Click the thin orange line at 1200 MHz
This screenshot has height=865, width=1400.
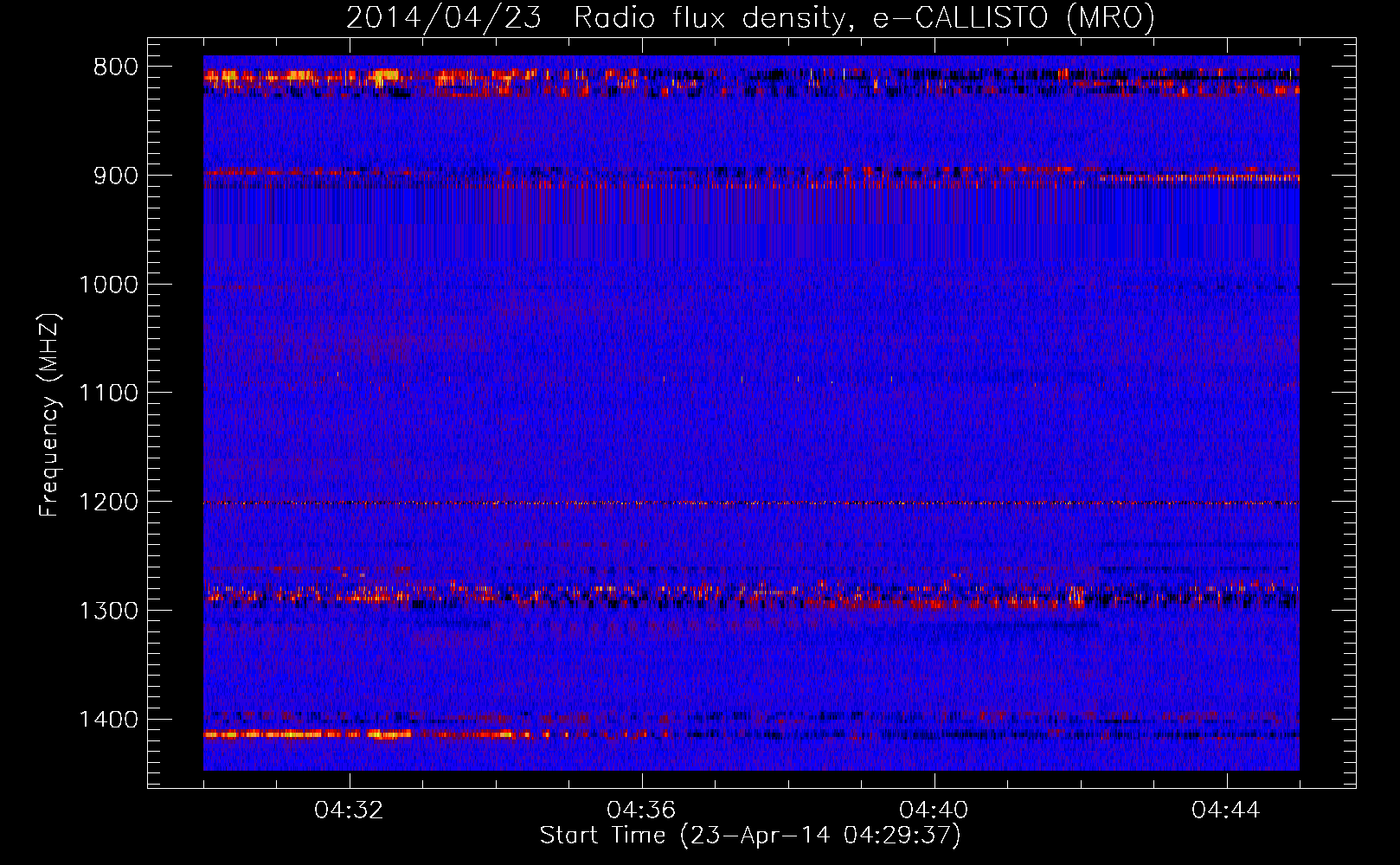coord(751,503)
